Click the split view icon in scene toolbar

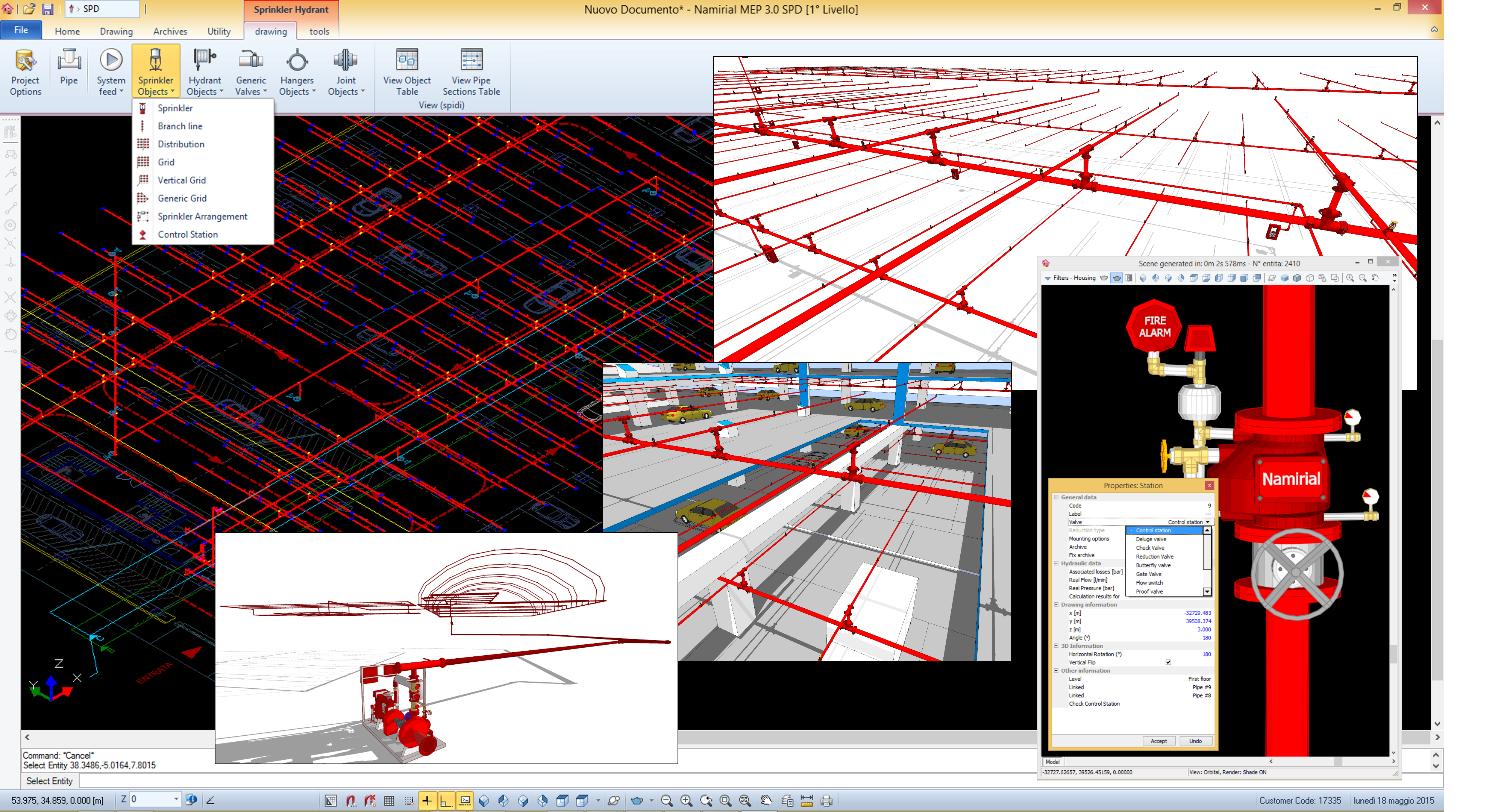click(1129, 278)
